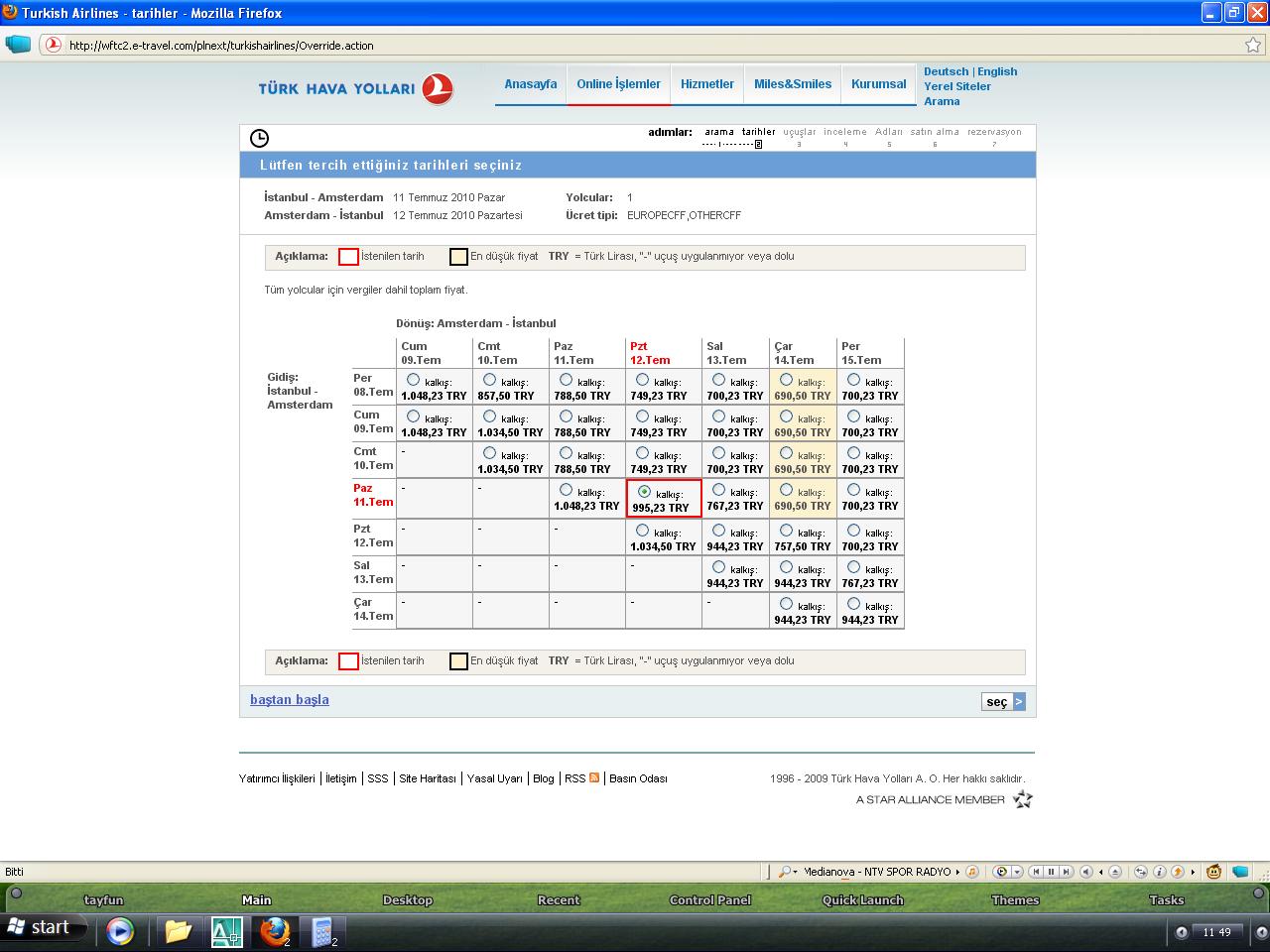1270x952 pixels.
Task: Open the Calculator taskbar icon
Action: [321, 930]
